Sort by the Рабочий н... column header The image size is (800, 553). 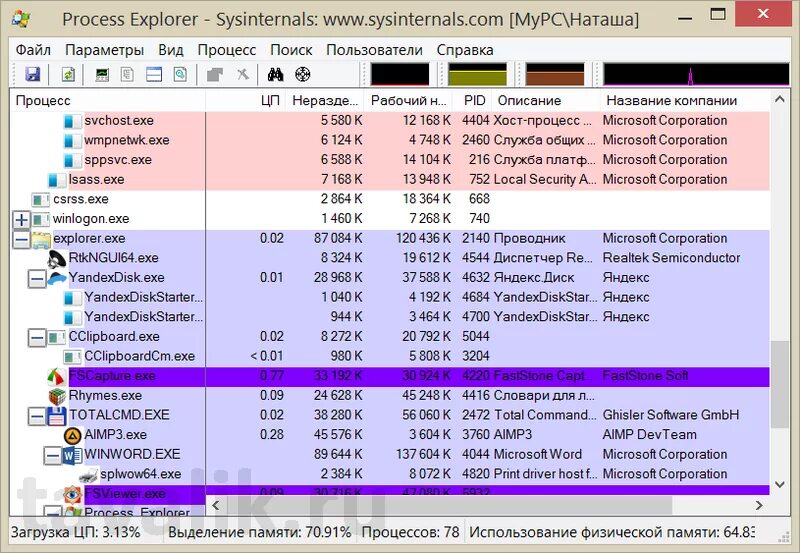click(408, 100)
